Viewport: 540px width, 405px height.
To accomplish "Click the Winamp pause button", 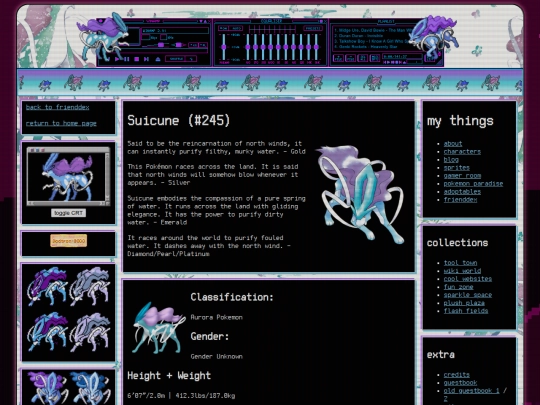I will click(126, 59).
